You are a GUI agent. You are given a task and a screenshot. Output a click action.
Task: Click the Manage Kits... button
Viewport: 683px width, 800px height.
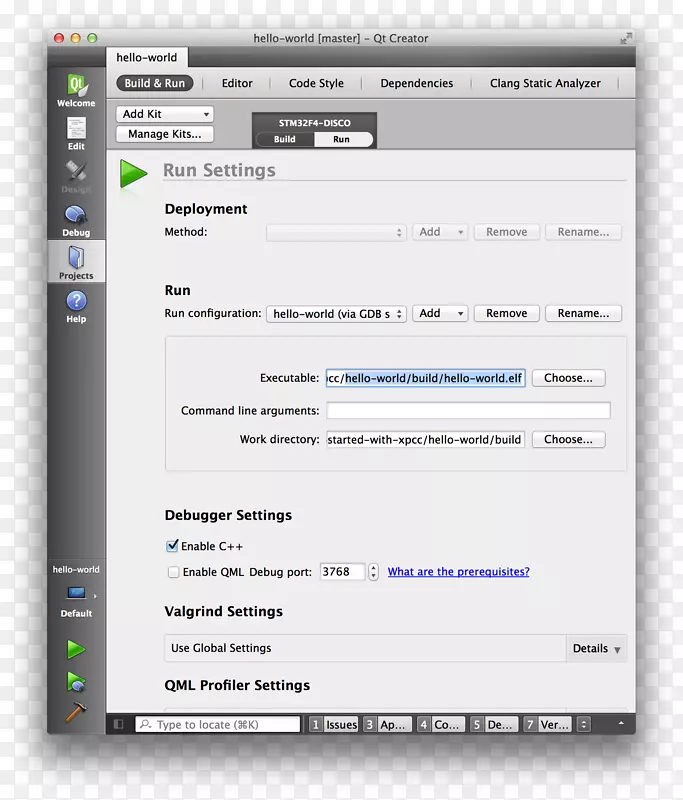tap(165, 134)
